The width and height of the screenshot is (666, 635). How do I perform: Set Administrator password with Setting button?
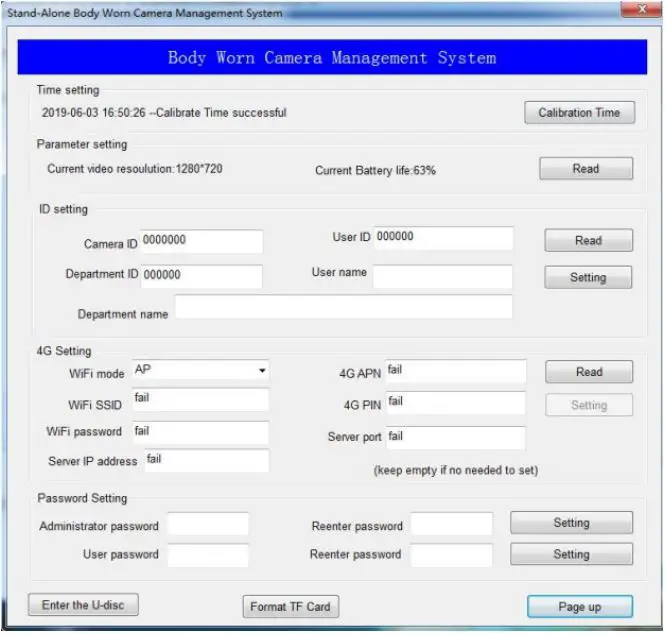571,522
